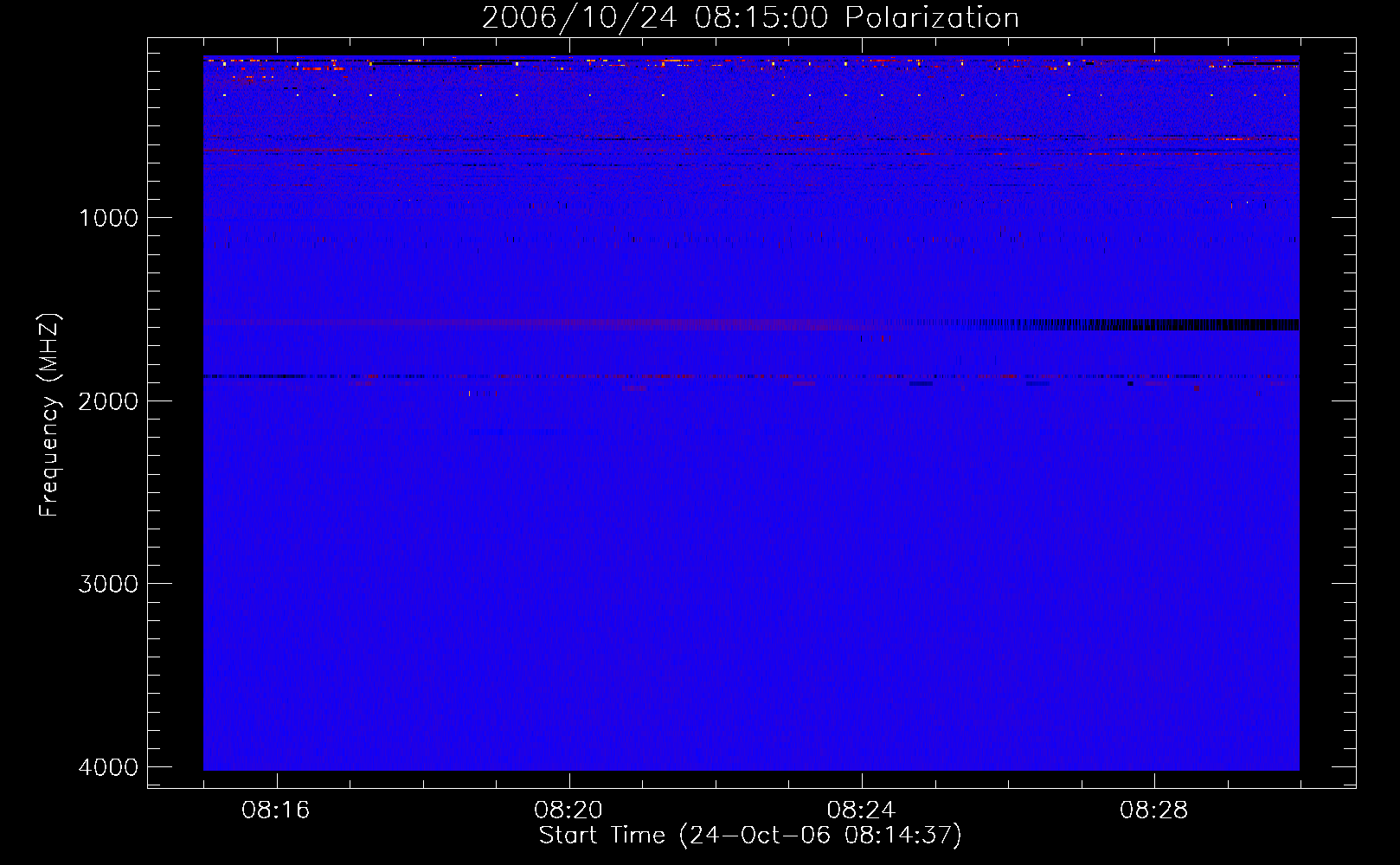The height and width of the screenshot is (865, 1400).
Task: Select the 'Frequency (MHZ)' axis label
Action: click(x=49, y=415)
